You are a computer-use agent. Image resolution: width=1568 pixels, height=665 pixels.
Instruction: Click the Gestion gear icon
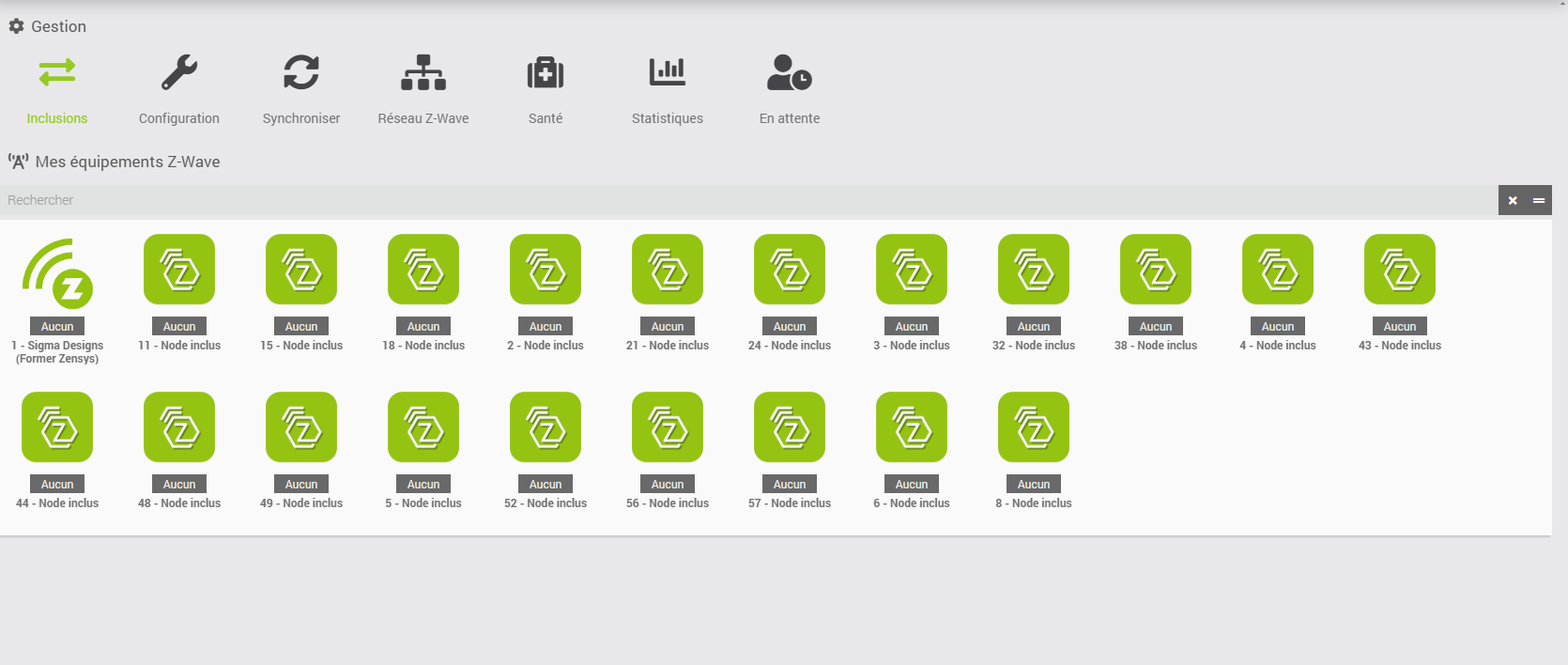point(16,26)
